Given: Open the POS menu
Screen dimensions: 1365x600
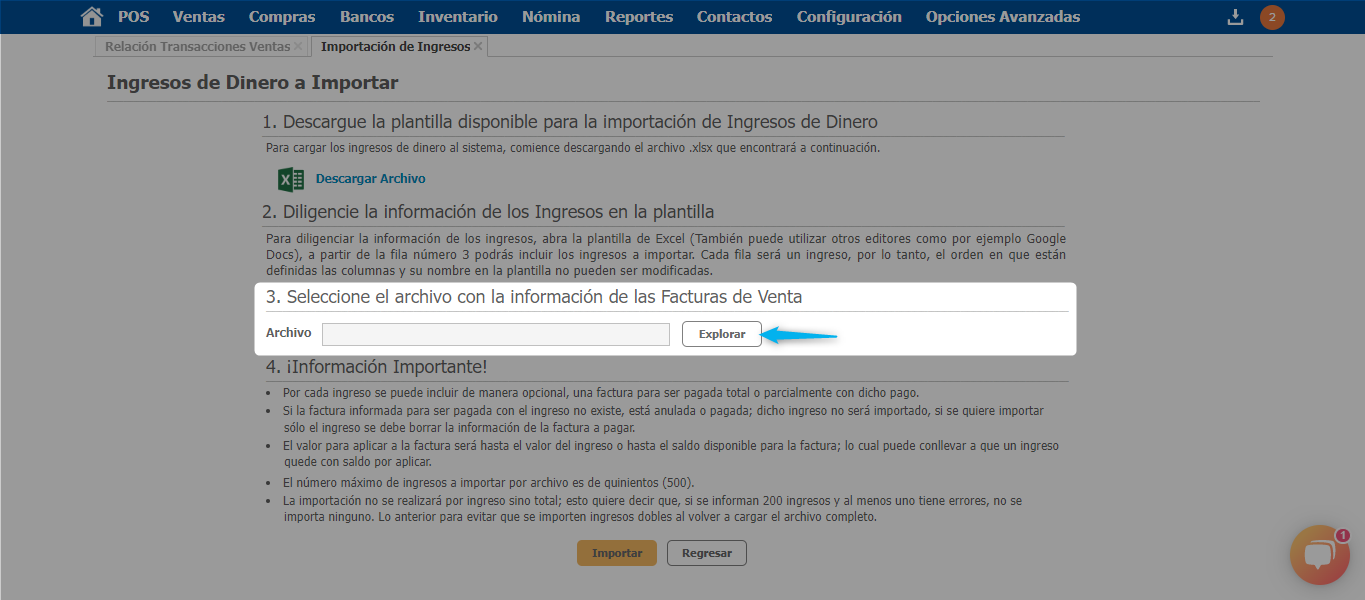Looking at the screenshot, I should 133,17.
